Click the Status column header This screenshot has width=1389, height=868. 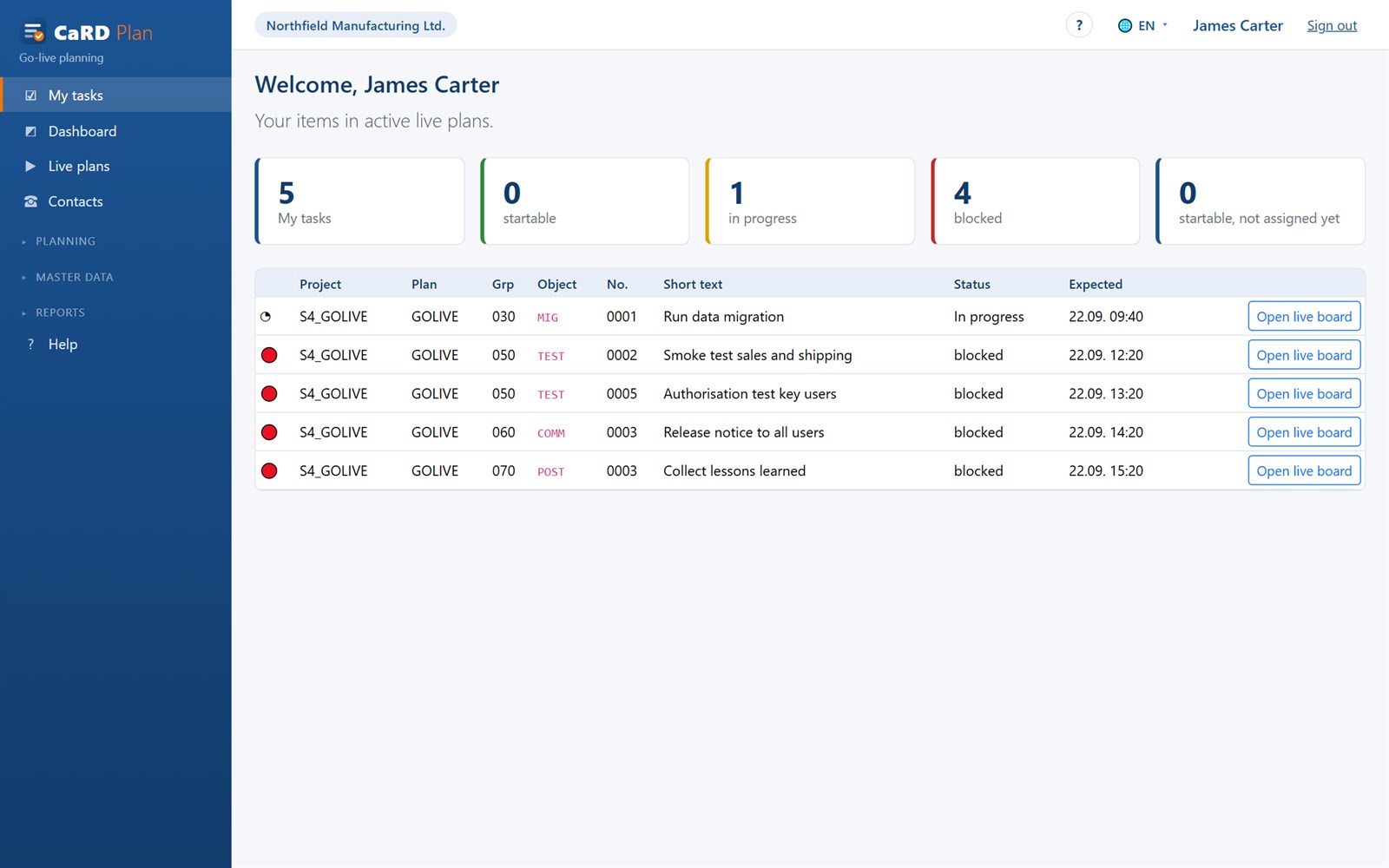[971, 285]
